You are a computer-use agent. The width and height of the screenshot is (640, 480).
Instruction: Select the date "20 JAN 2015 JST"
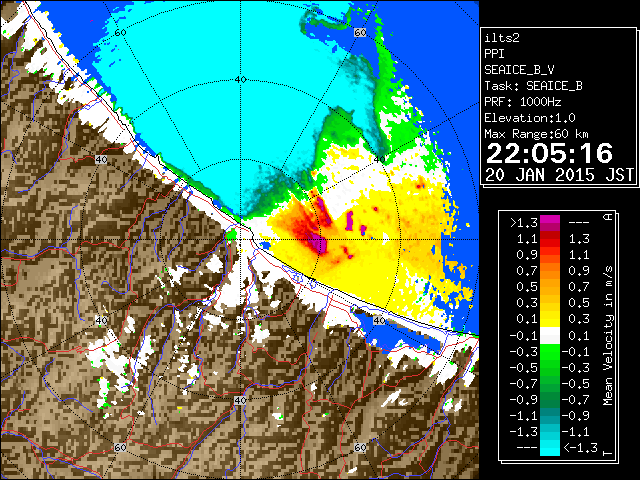click(x=559, y=175)
